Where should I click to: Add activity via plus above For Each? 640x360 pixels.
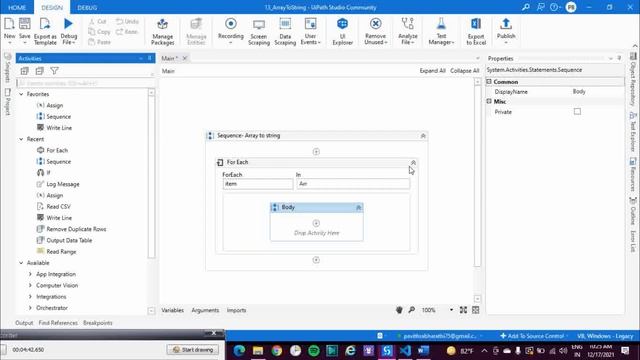click(x=316, y=152)
